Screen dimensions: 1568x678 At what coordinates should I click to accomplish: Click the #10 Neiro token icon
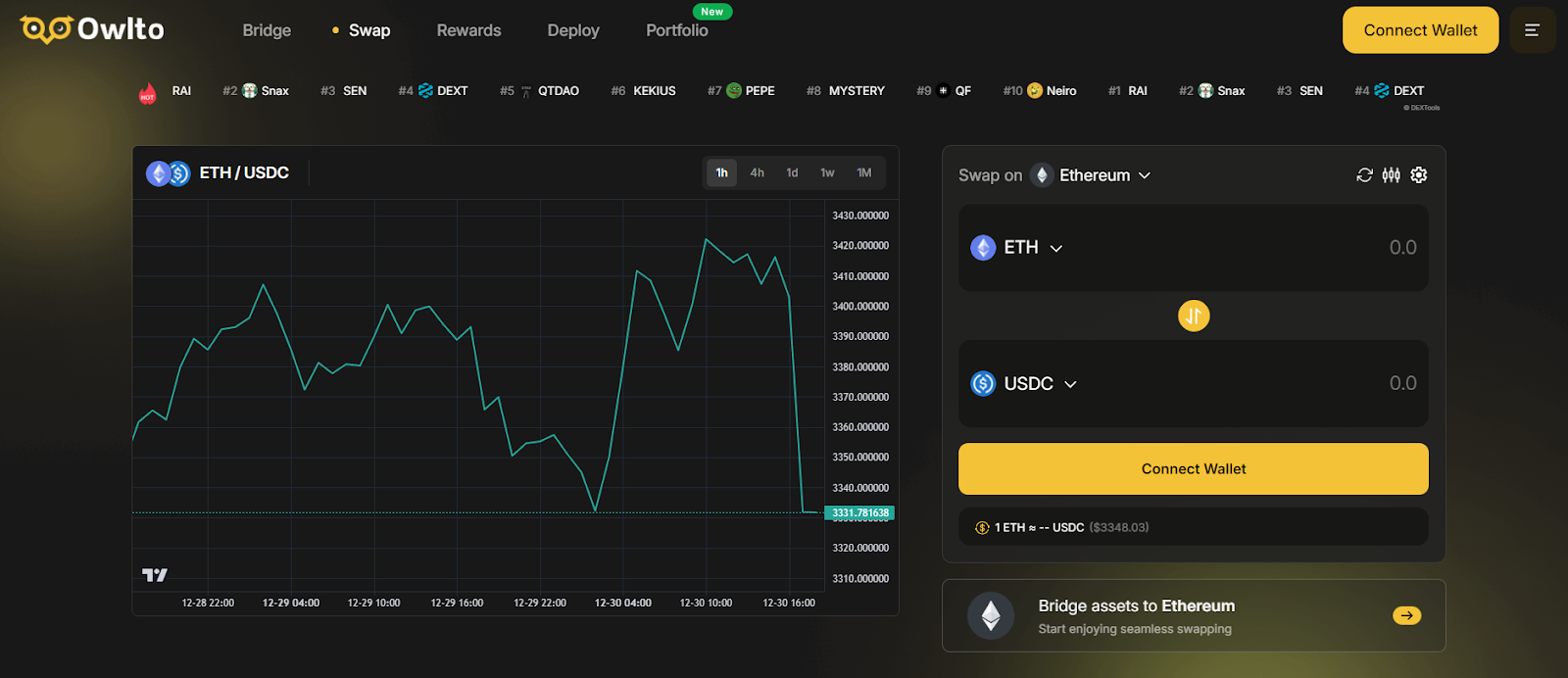coord(1035,91)
